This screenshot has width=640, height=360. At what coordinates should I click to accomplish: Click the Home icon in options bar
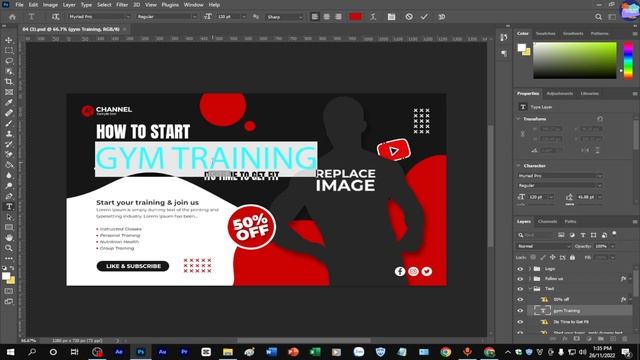pyautogui.click(x=12, y=17)
